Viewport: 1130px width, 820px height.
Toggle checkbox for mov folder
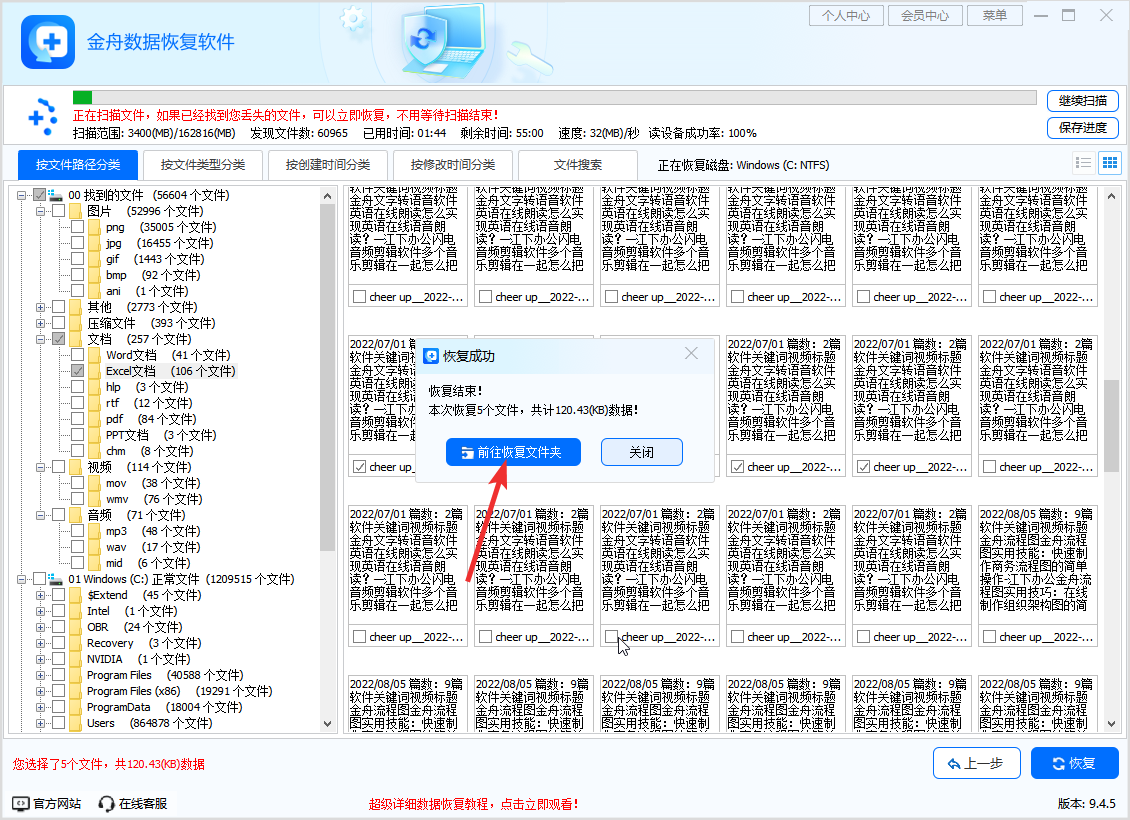(77, 483)
